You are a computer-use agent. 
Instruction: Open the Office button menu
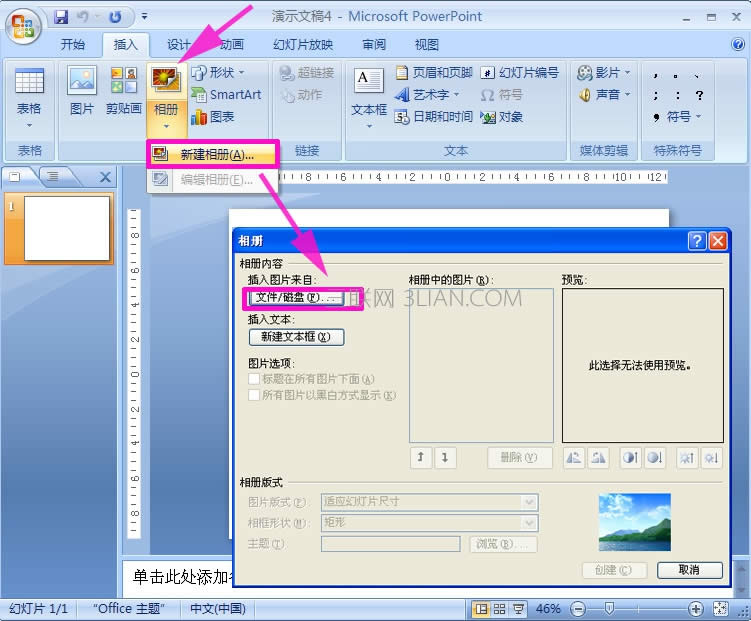pyautogui.click(x=23, y=26)
